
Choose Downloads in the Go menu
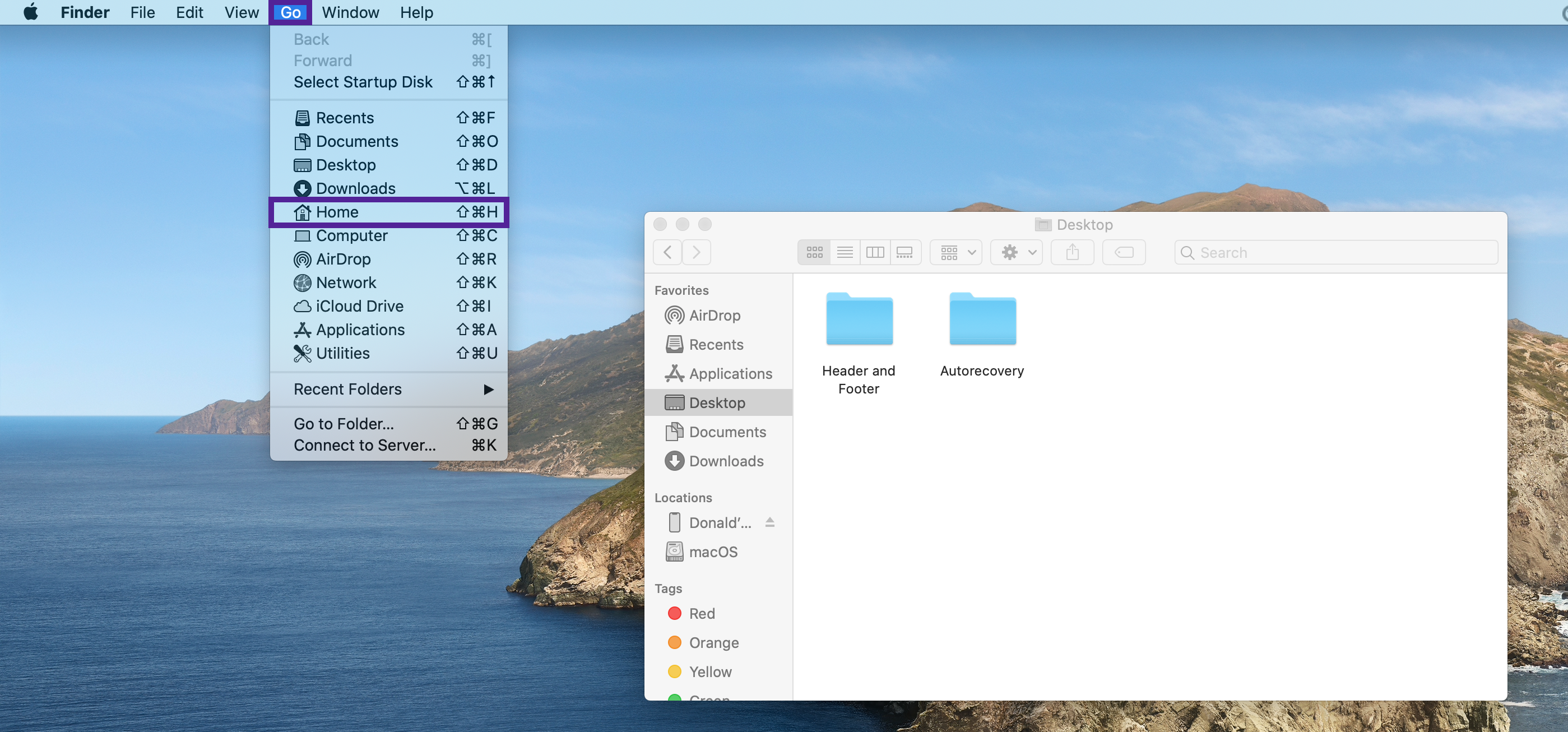pos(388,188)
